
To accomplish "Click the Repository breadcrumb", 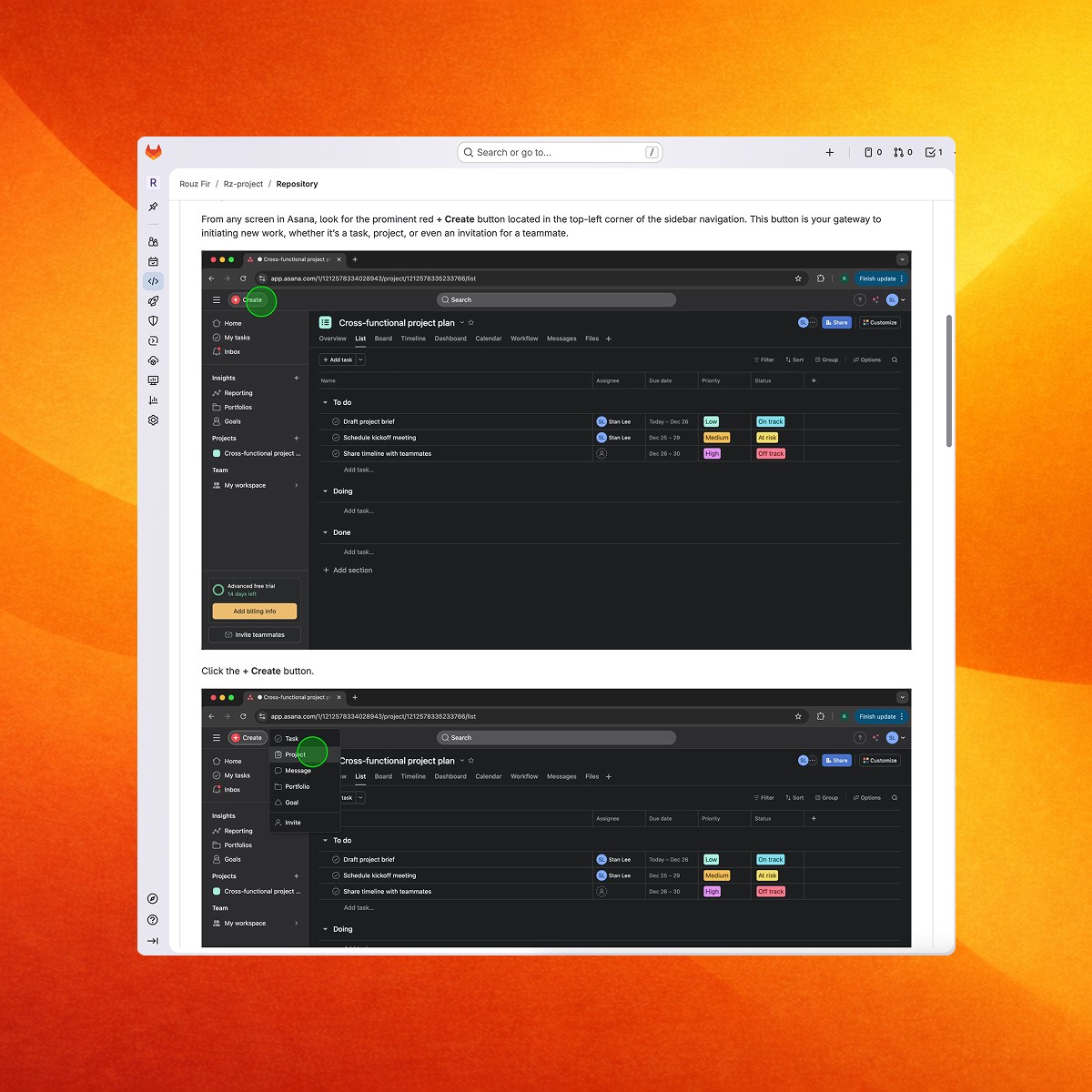I will 297,184.
